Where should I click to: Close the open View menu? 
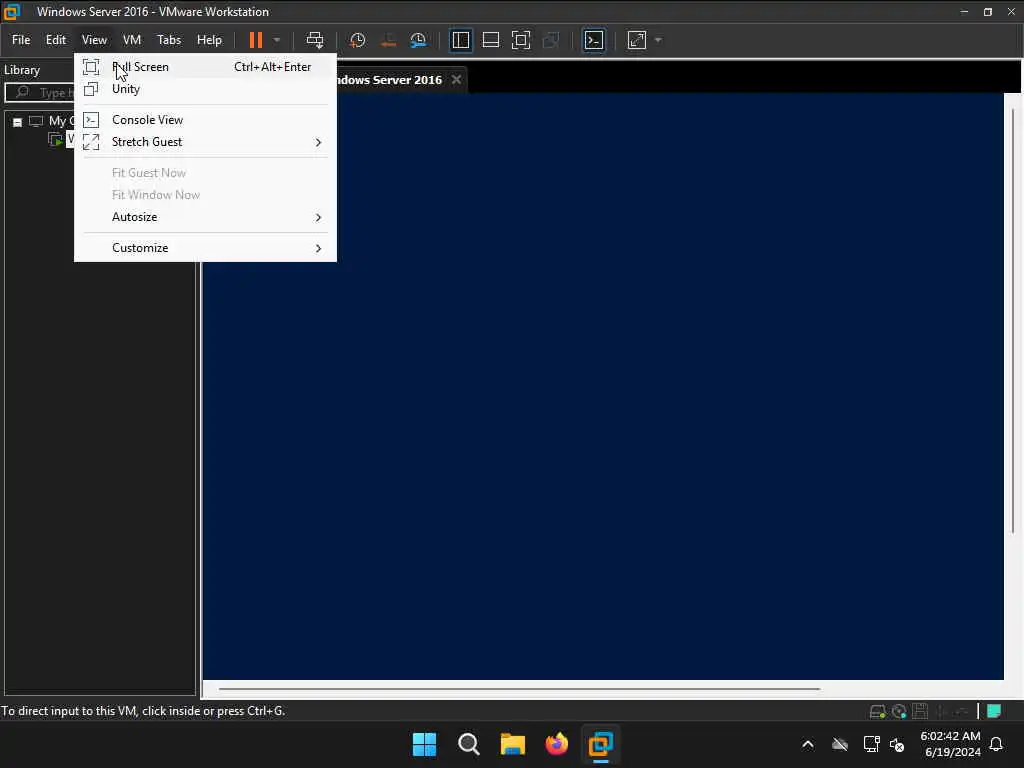click(94, 40)
